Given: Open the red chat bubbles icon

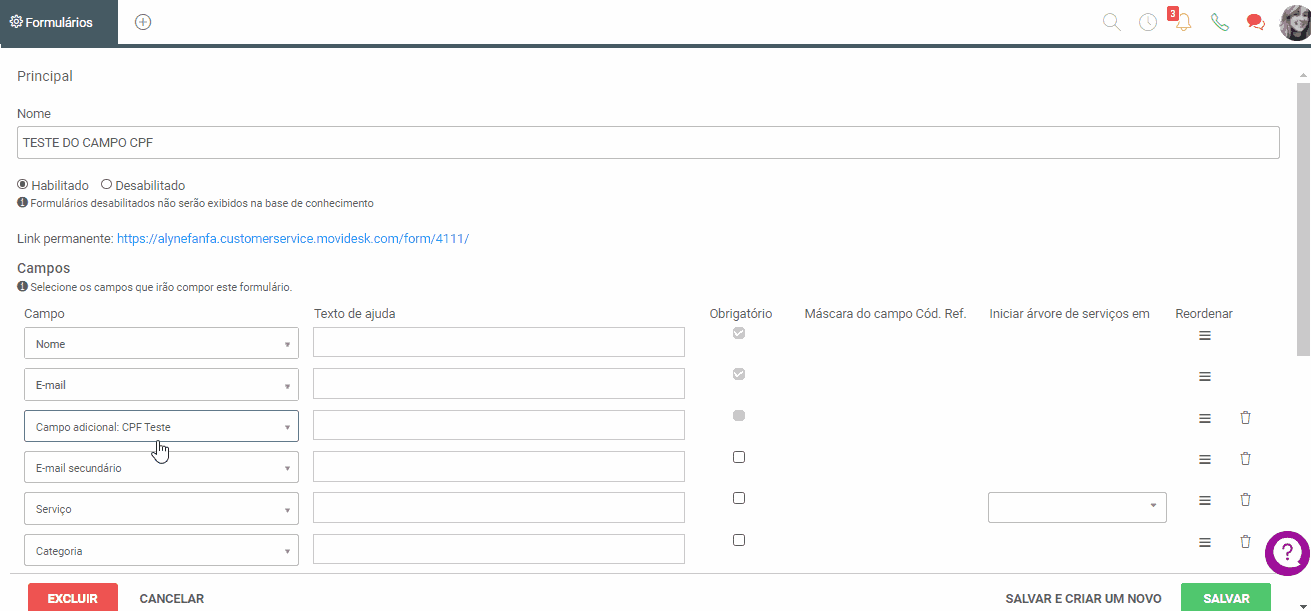Looking at the screenshot, I should click(x=1256, y=22).
